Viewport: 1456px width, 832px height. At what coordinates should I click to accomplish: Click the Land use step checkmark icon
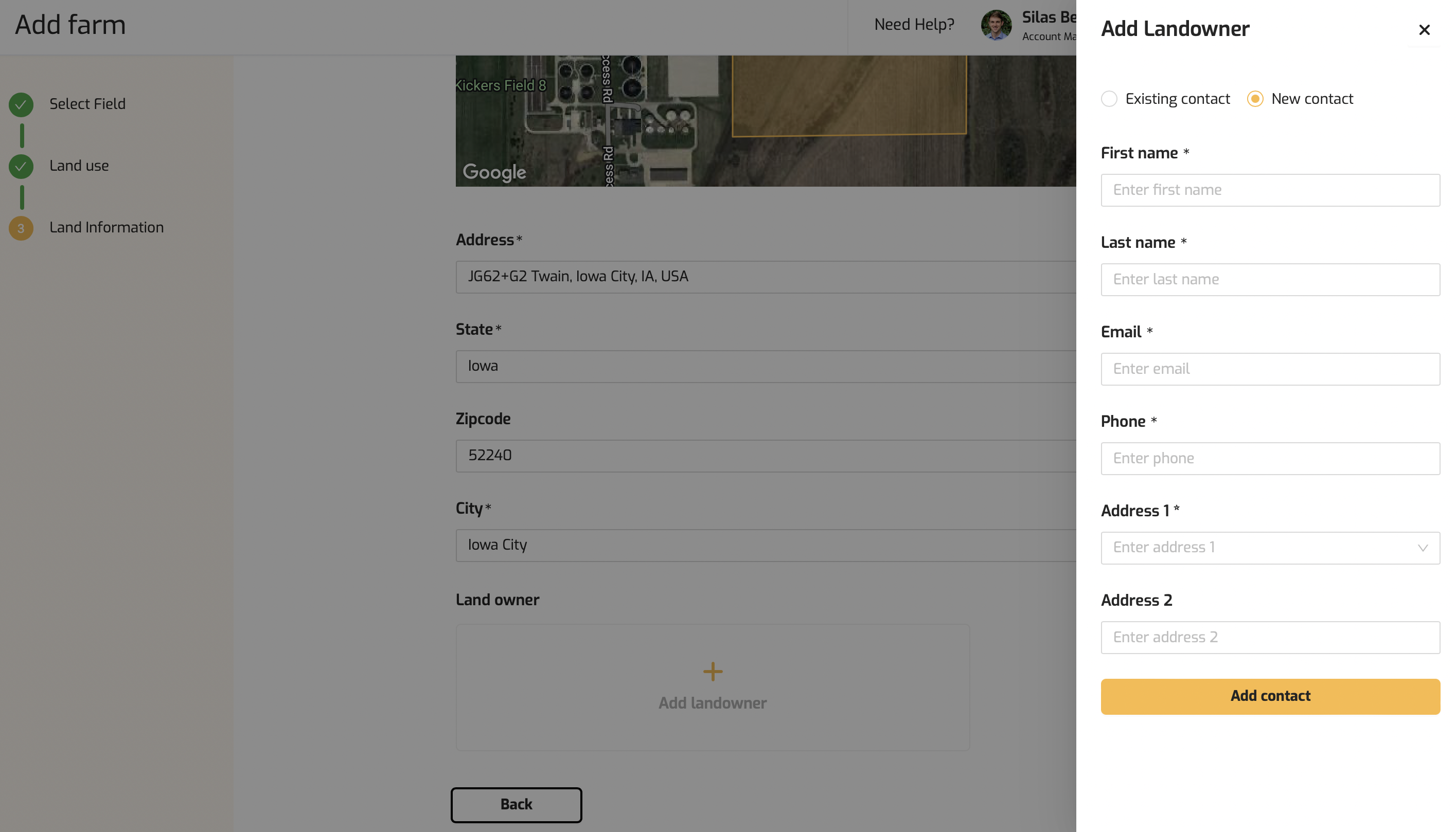point(21,166)
